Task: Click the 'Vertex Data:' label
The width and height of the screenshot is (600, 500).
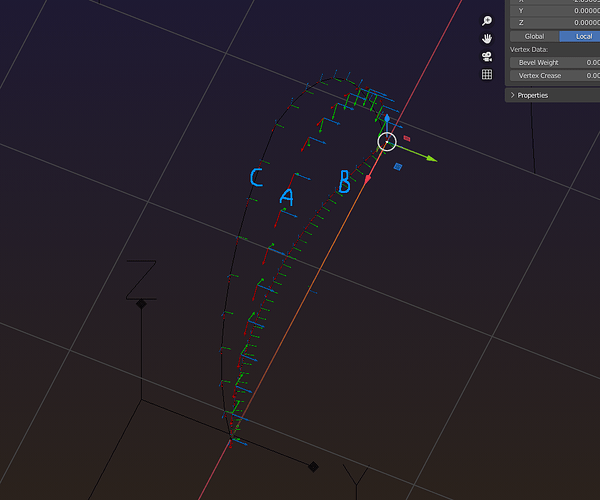Action: (x=528, y=49)
